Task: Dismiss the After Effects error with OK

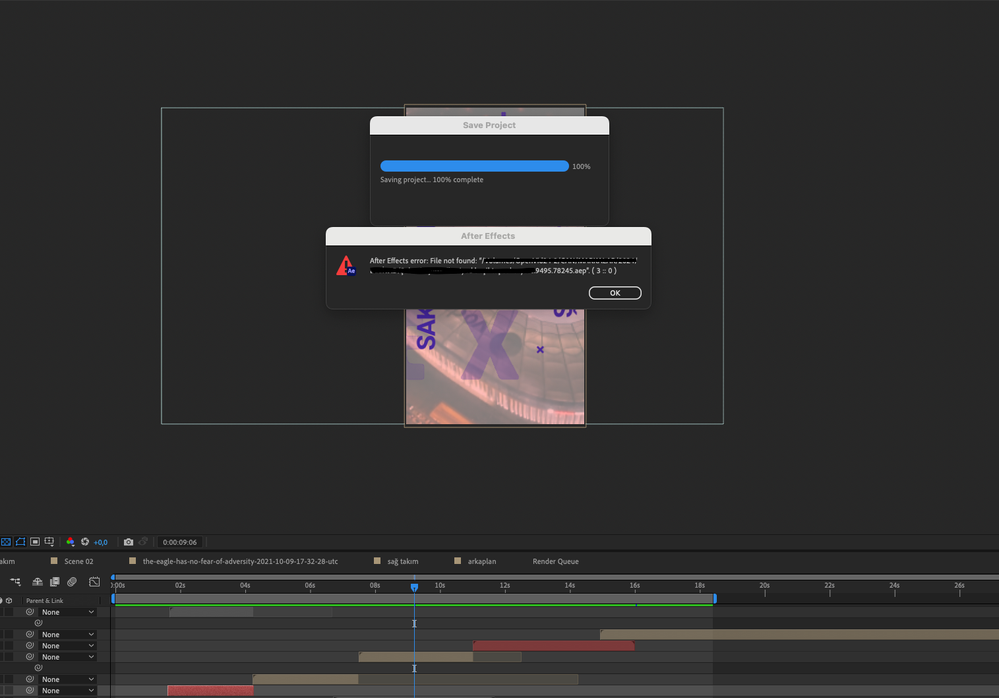Action: pyautogui.click(x=615, y=293)
